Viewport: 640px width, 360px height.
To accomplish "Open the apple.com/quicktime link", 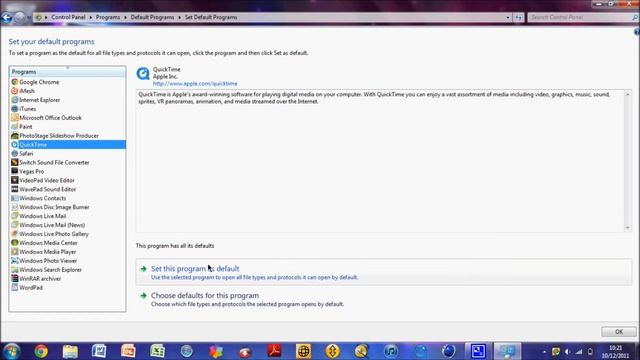I will [x=195, y=84].
